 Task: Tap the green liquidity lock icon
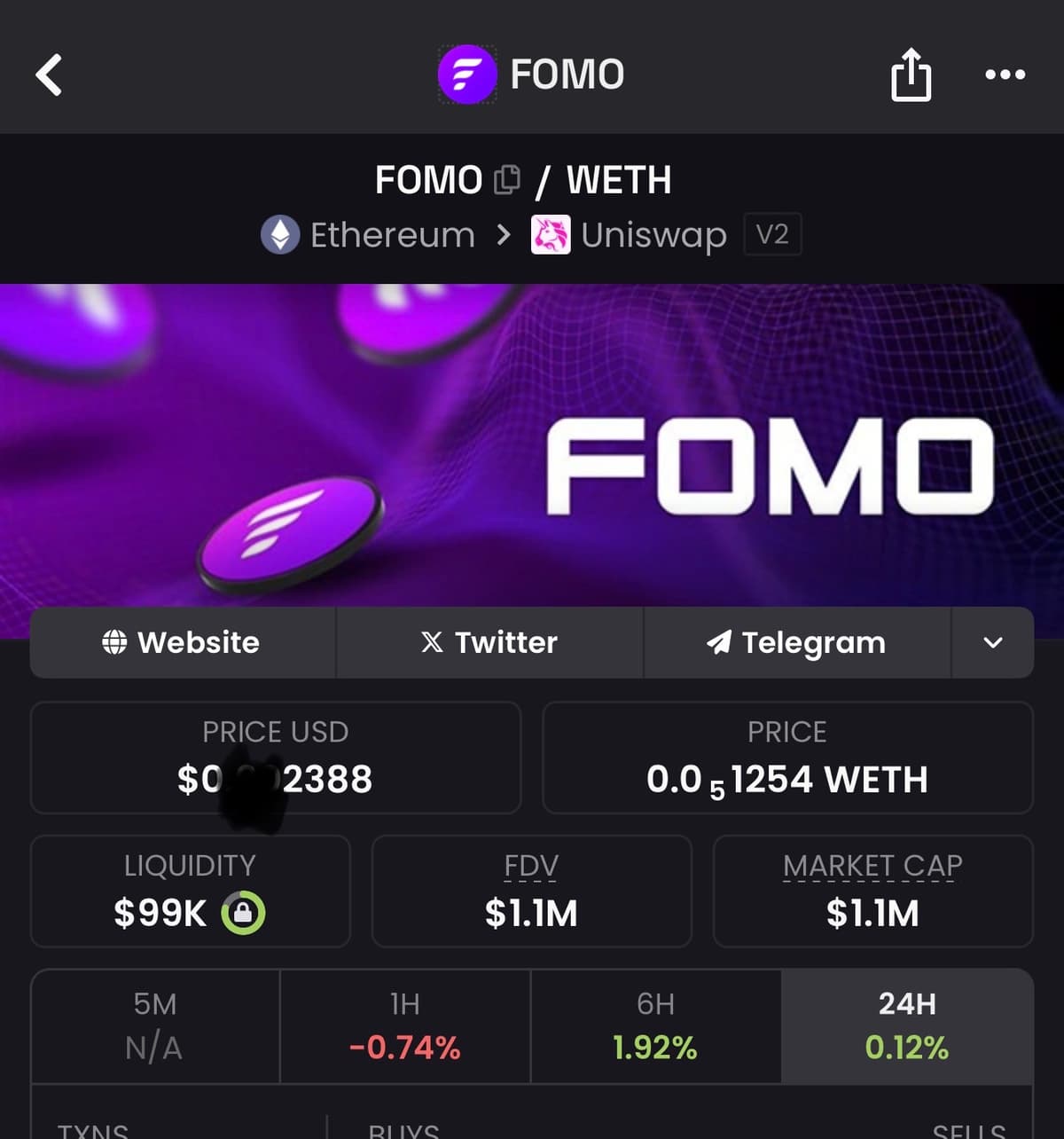(x=243, y=913)
